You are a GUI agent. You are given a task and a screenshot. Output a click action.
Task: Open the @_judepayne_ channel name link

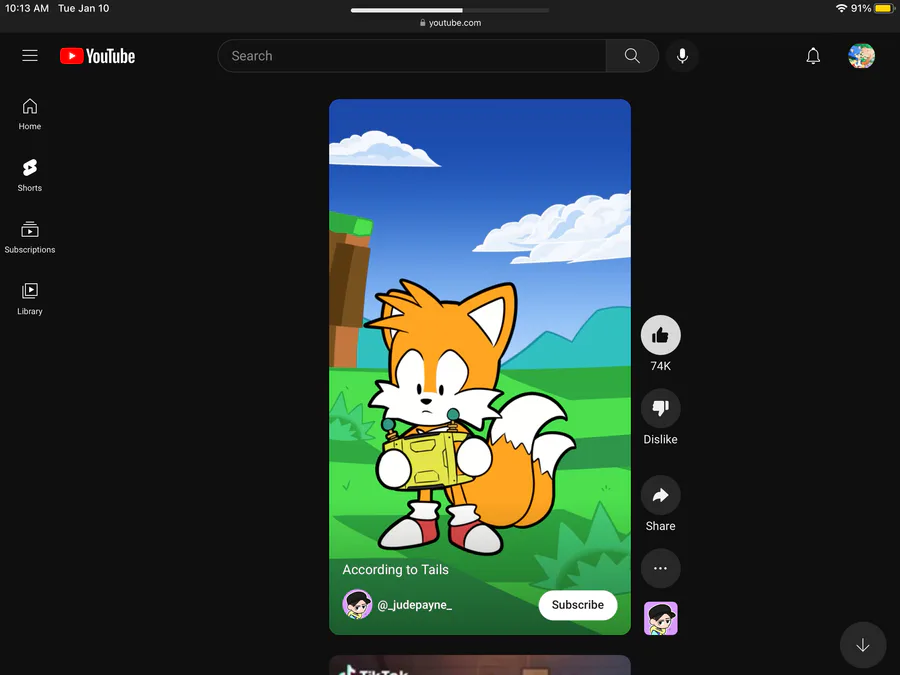tap(414, 605)
